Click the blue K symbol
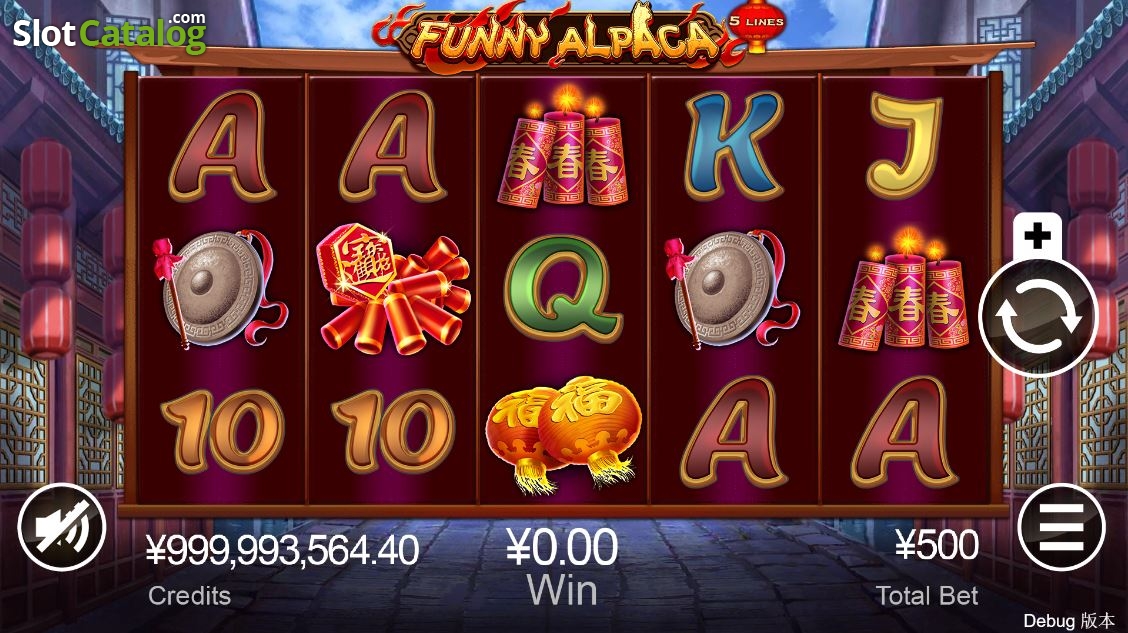 pyautogui.click(x=733, y=147)
